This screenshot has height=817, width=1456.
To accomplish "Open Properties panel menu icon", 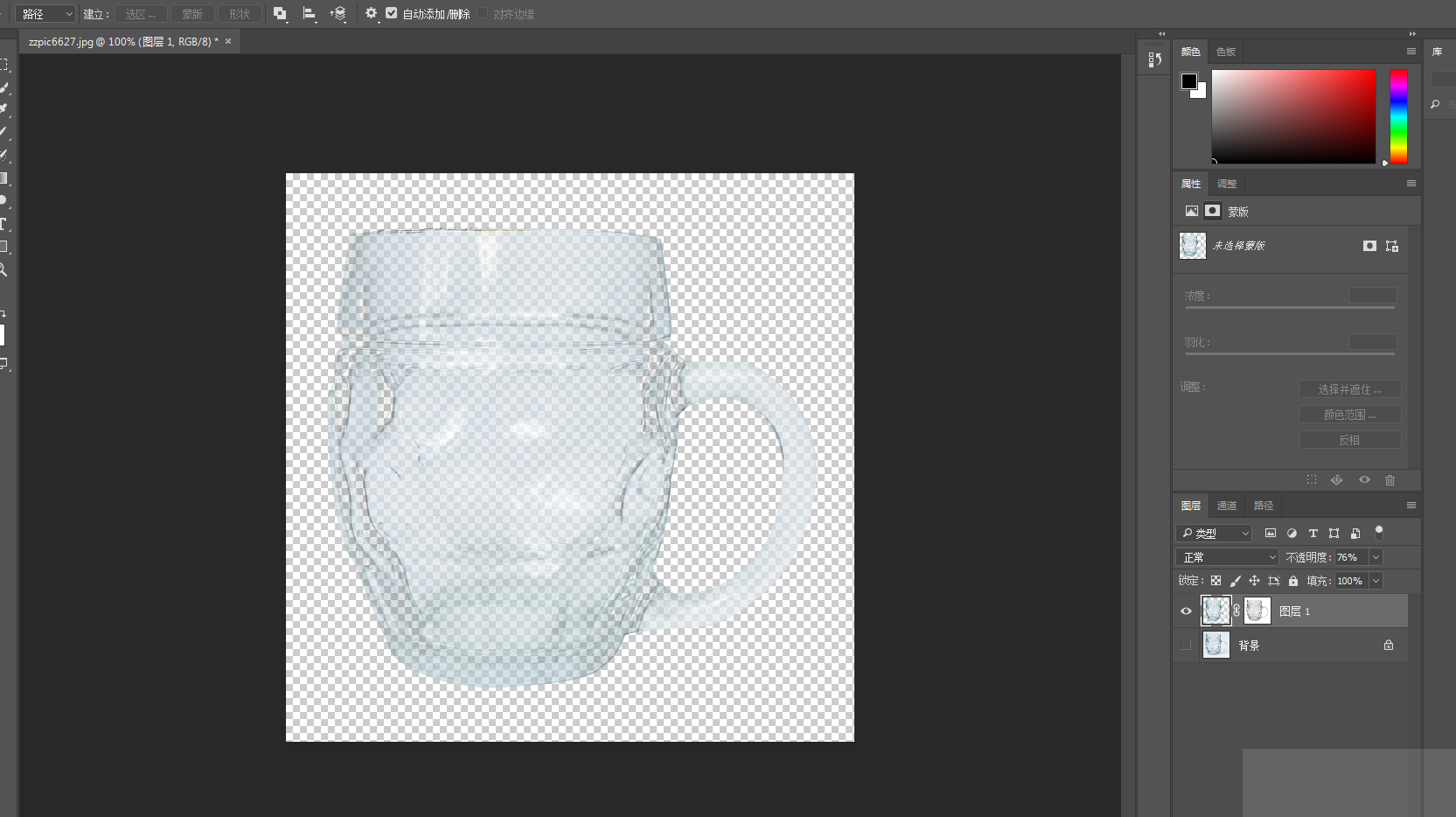I will (x=1411, y=183).
